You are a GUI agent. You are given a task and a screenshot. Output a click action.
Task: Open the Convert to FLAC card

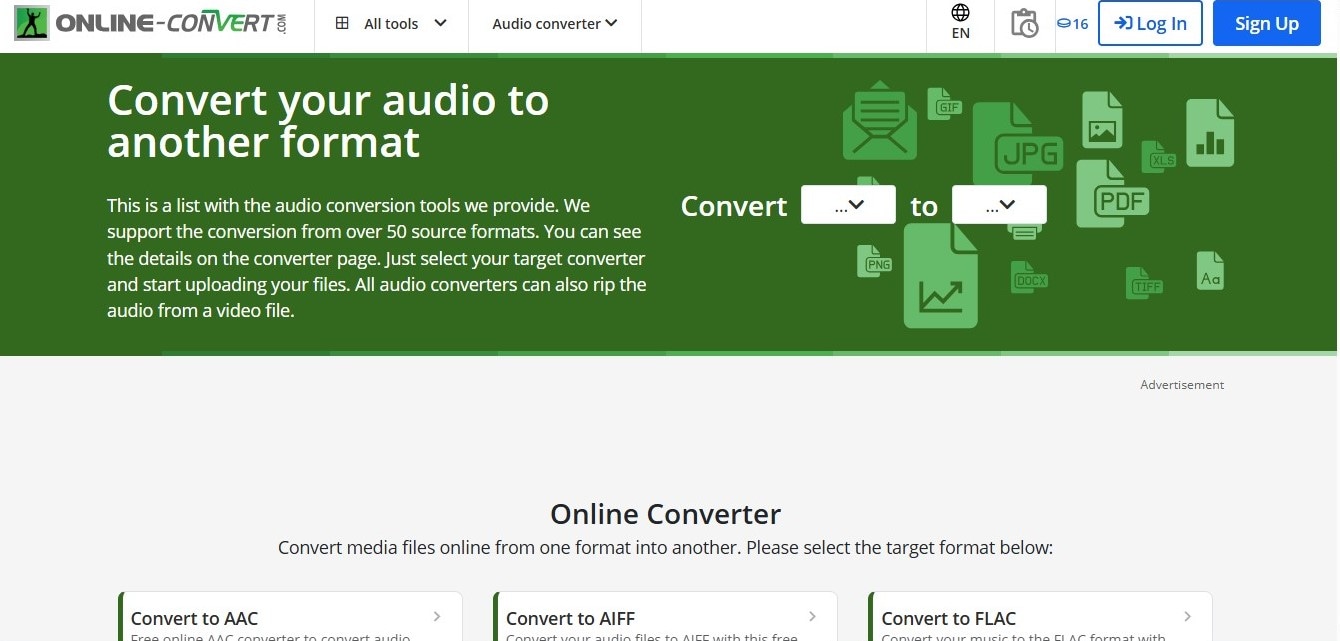click(1040, 617)
